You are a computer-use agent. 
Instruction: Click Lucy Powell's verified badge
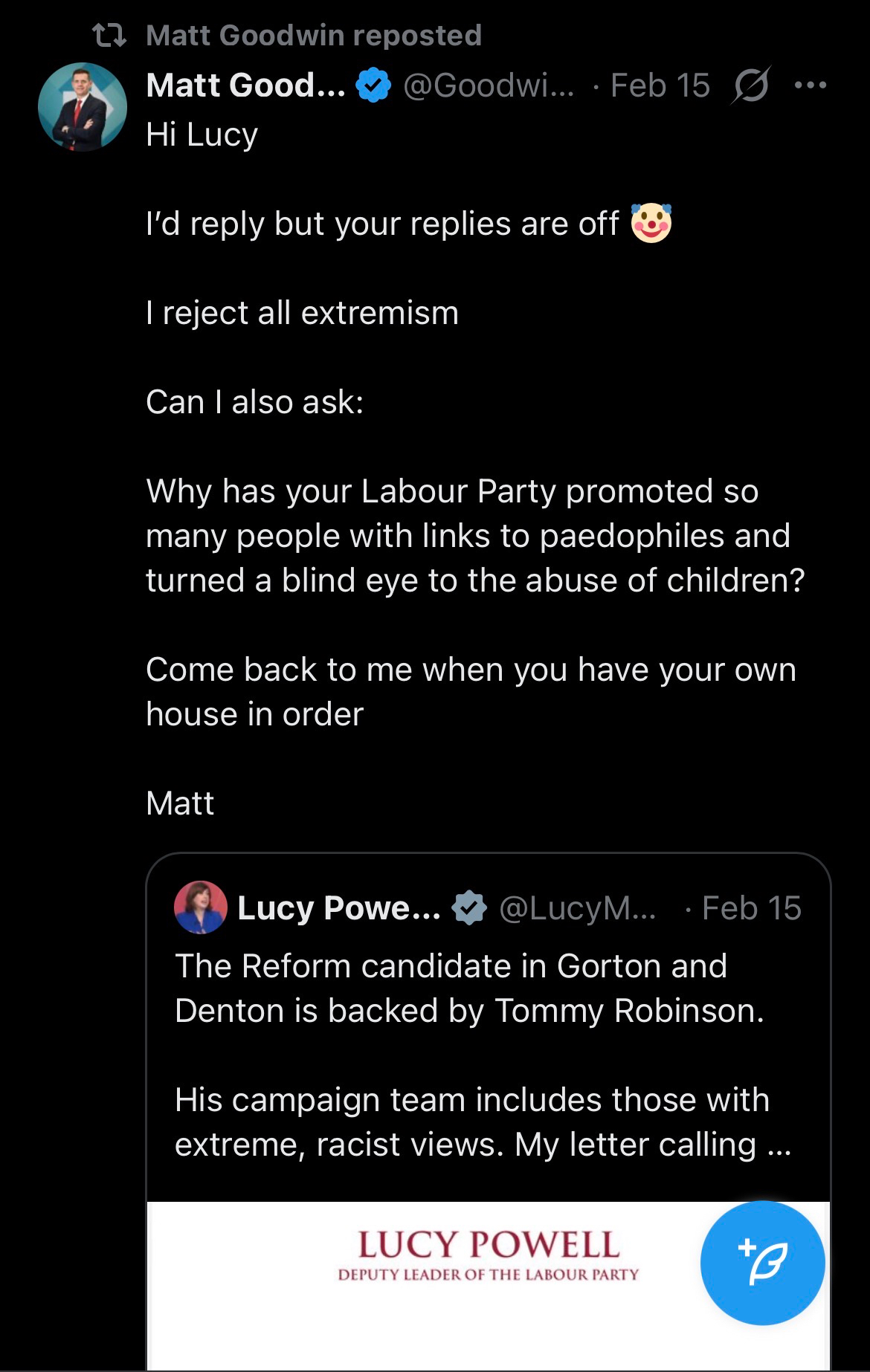tap(469, 907)
